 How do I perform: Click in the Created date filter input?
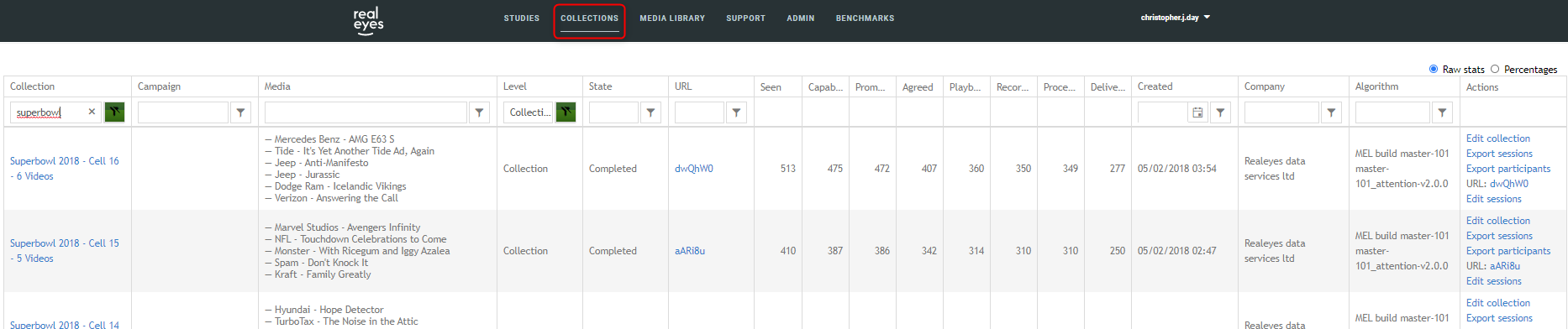pos(1163,112)
